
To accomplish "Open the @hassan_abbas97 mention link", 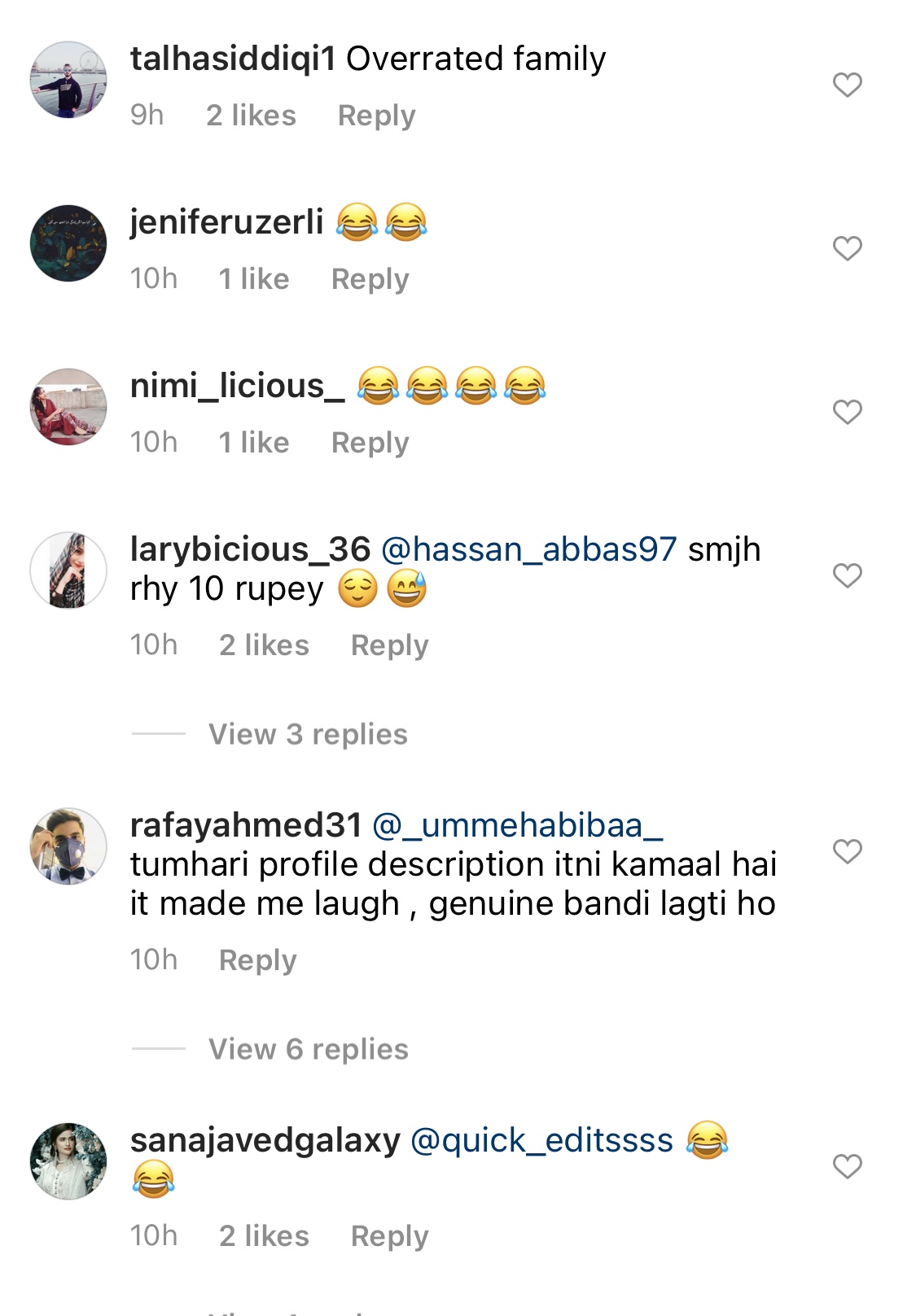I will tap(528, 549).
